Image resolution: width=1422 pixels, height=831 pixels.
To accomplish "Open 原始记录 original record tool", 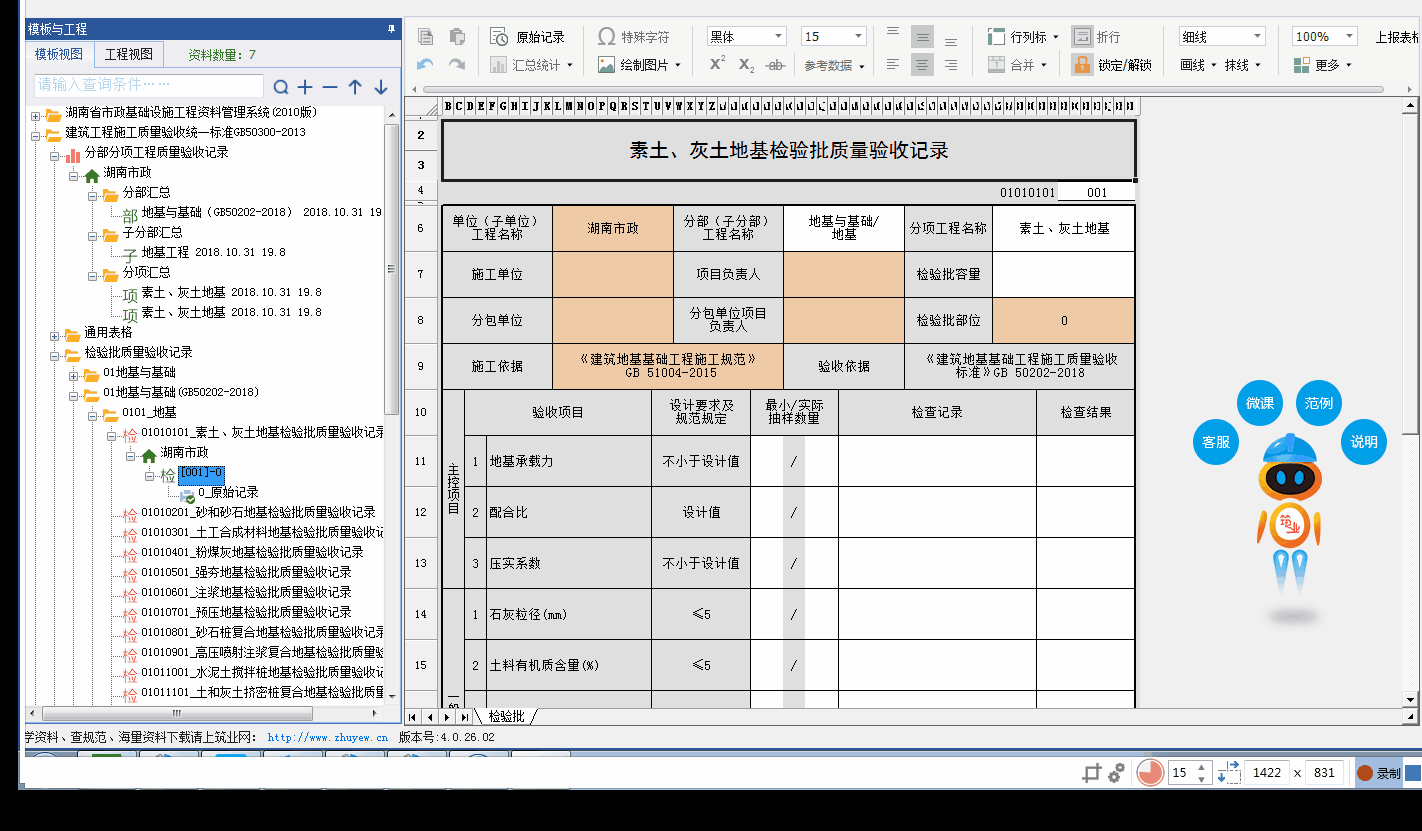I will pos(528,37).
